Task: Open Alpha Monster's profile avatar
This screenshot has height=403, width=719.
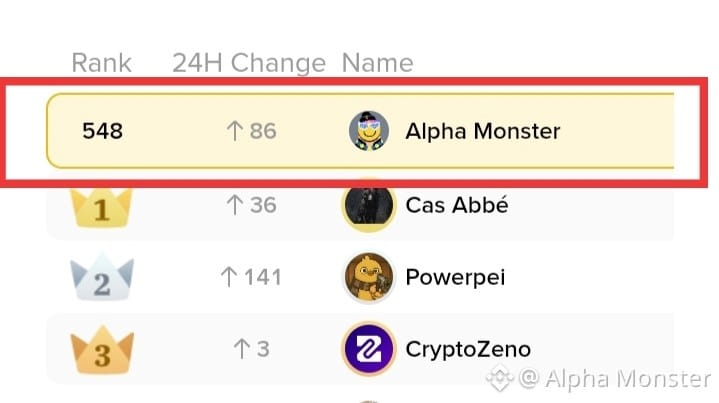Action: pos(369,131)
